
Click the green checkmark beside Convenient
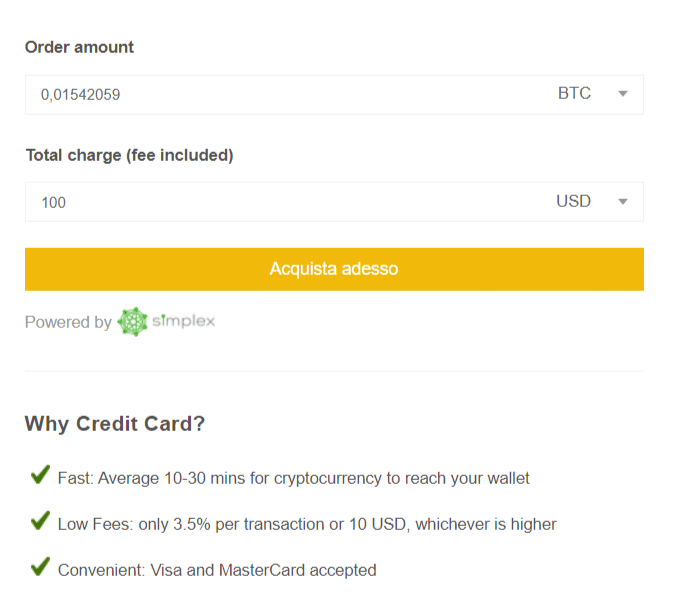[x=40, y=568]
